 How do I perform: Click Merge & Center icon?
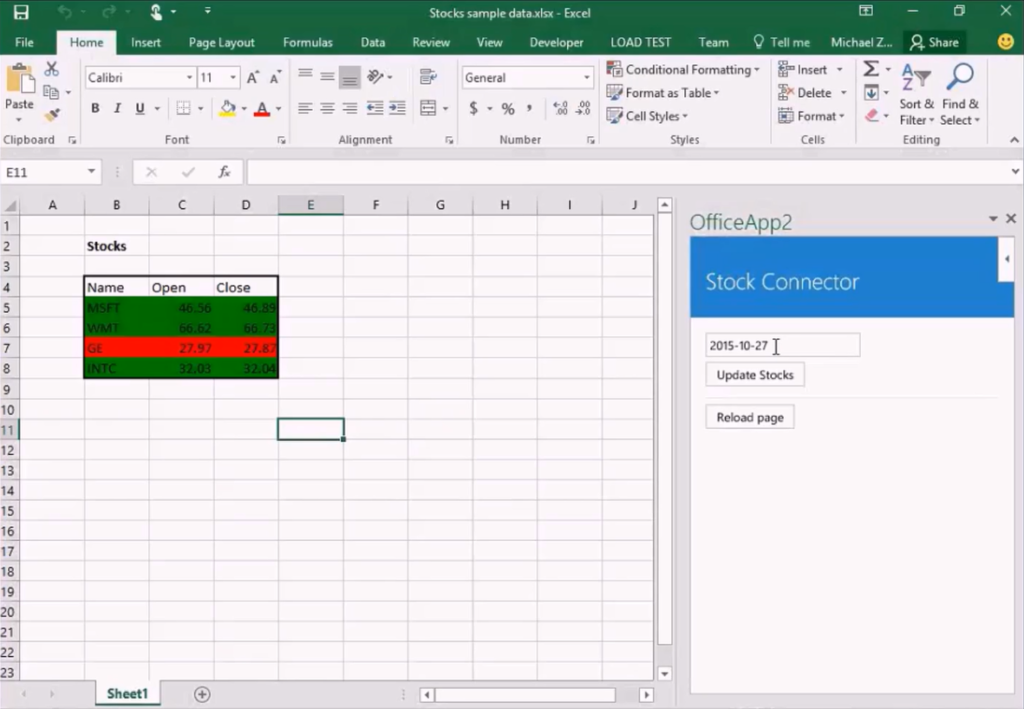click(428, 108)
